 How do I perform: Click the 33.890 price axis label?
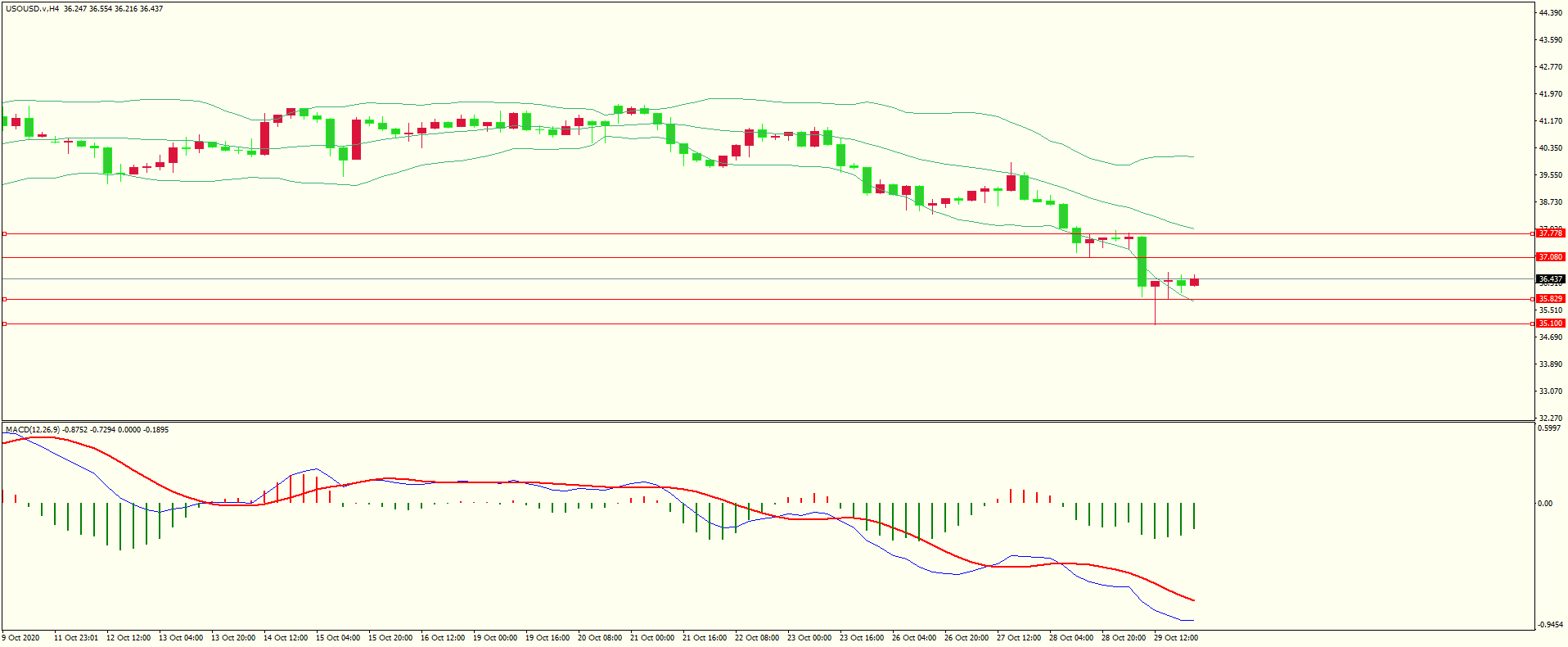pyautogui.click(x=1551, y=364)
